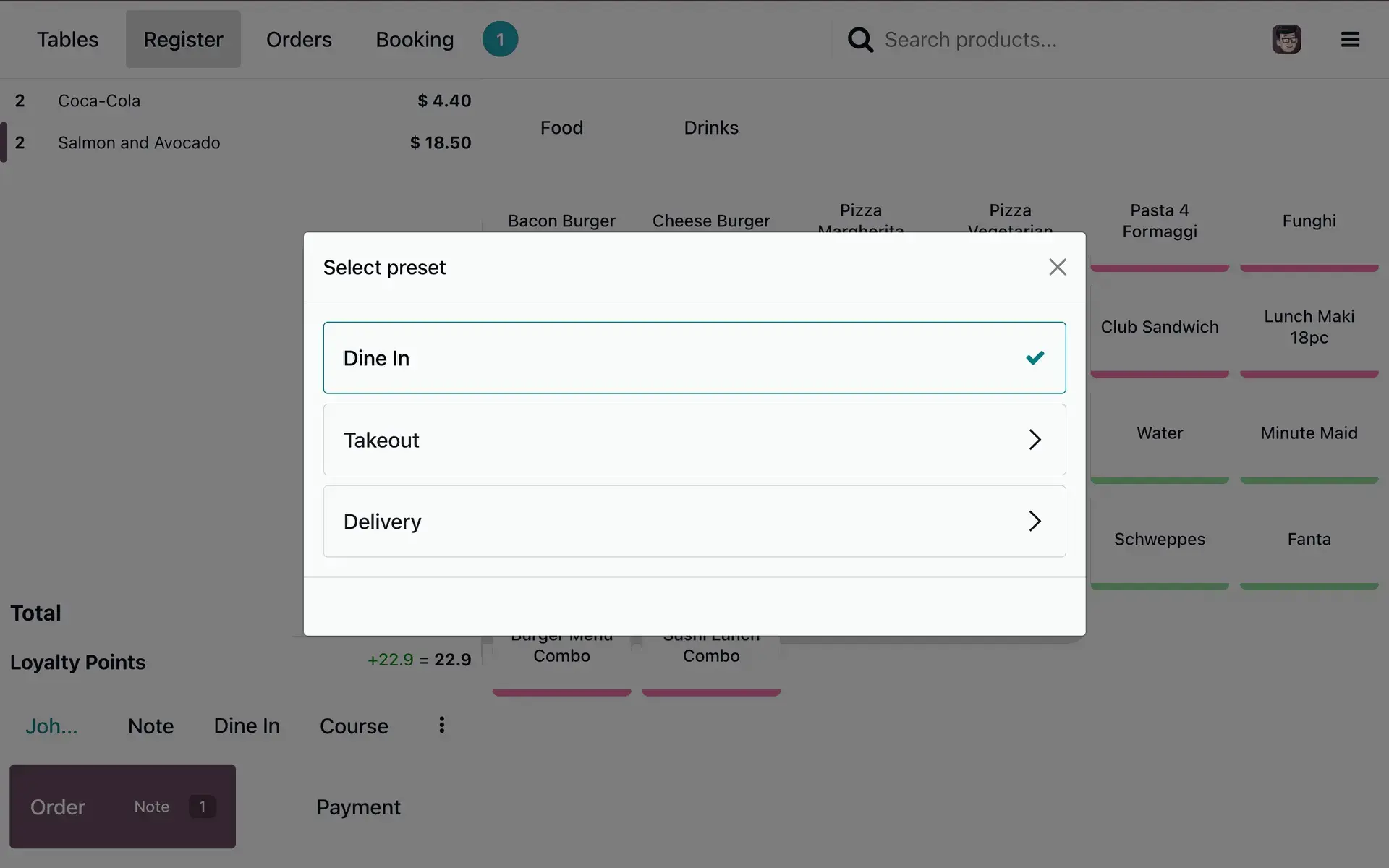Screen dimensions: 1389x868
Task: Click the checkmark on Dine In
Action: (x=1035, y=357)
